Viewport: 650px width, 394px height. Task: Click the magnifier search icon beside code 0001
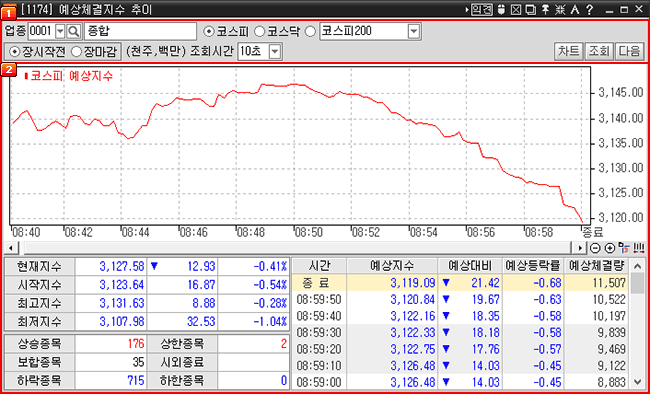pyautogui.click(x=74, y=31)
